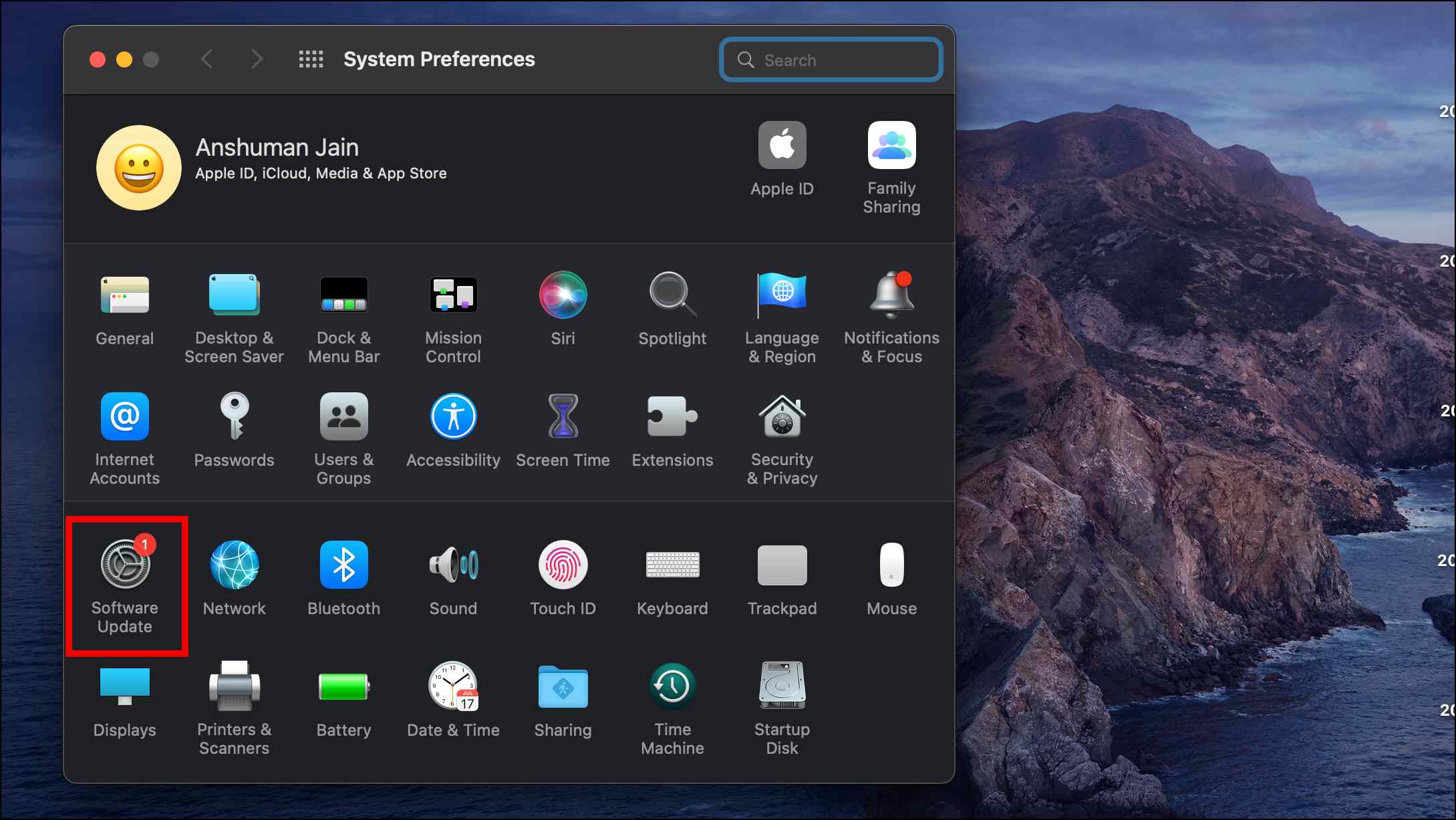1456x820 pixels.
Task: Open the Passwords pane
Action: pyautogui.click(x=234, y=431)
